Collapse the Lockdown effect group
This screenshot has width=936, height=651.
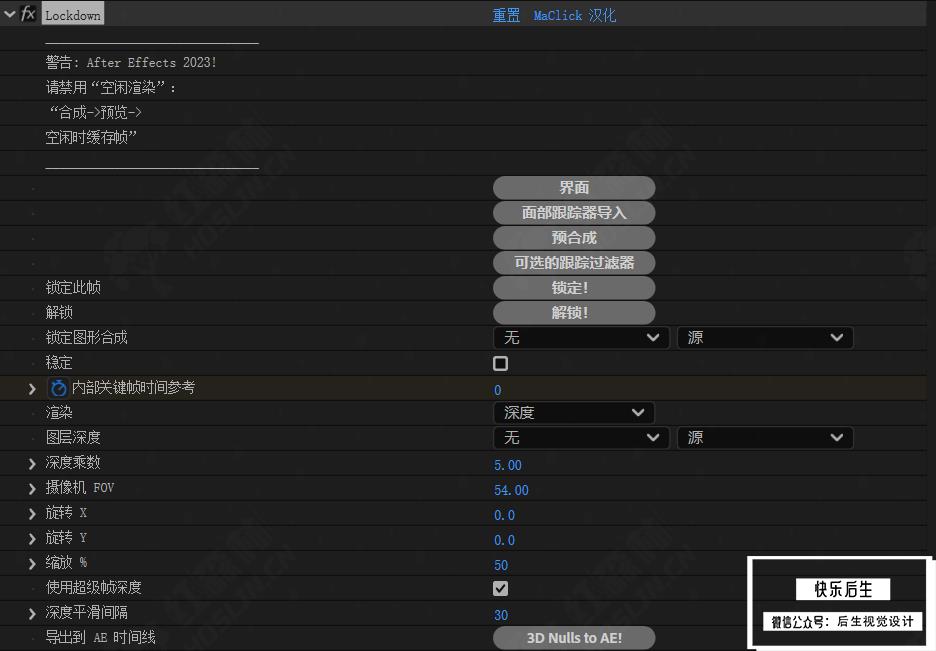click(10, 14)
